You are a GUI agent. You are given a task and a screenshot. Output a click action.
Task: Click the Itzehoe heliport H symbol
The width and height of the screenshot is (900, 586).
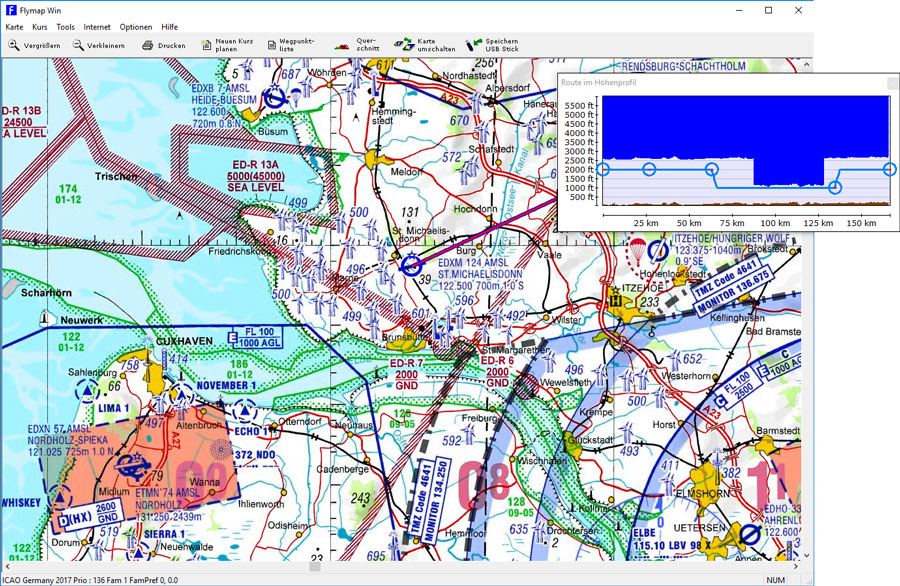pos(616,300)
